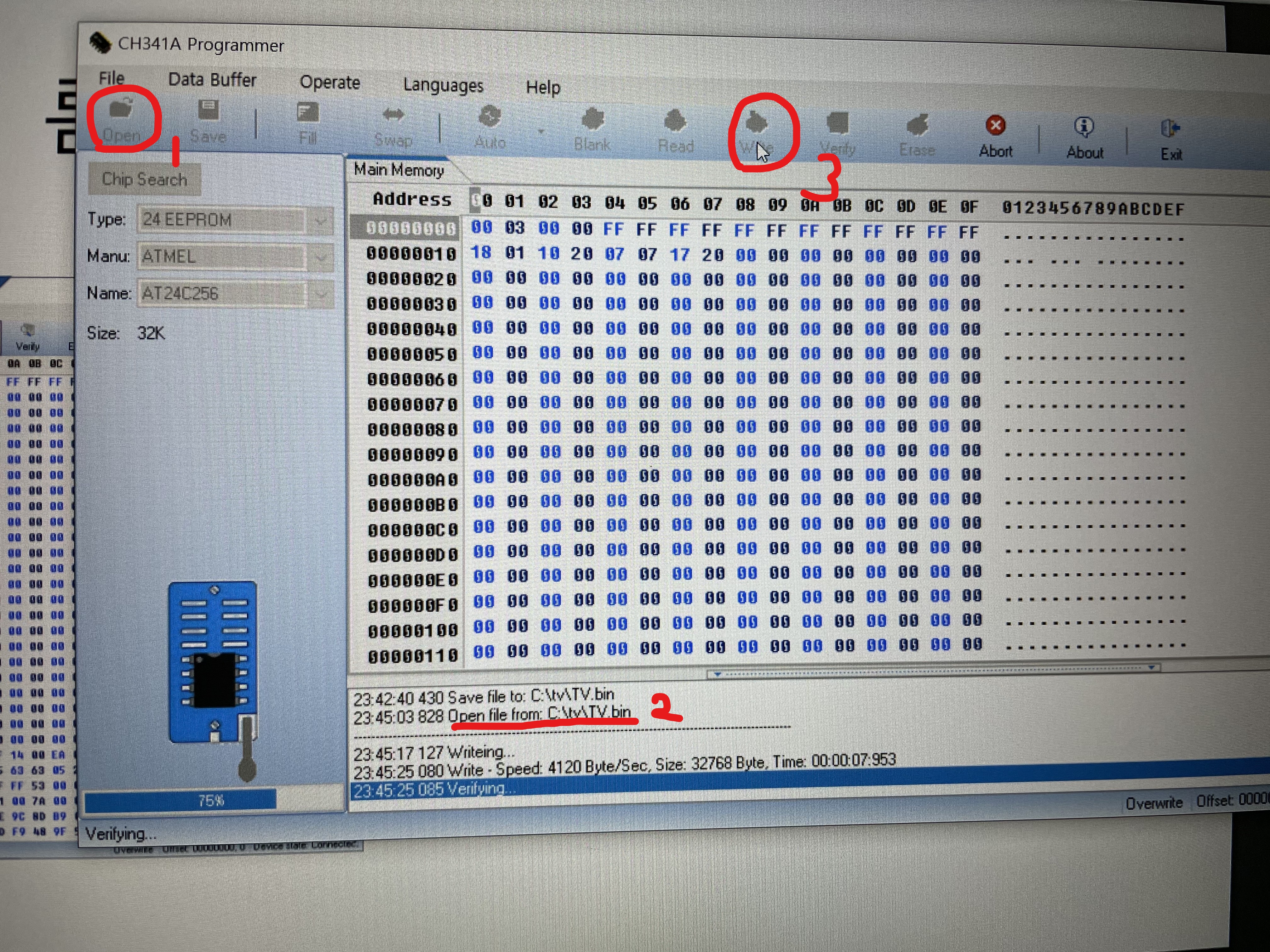The height and width of the screenshot is (952, 1270).
Task: Select address row 00000110
Action: pos(413,655)
